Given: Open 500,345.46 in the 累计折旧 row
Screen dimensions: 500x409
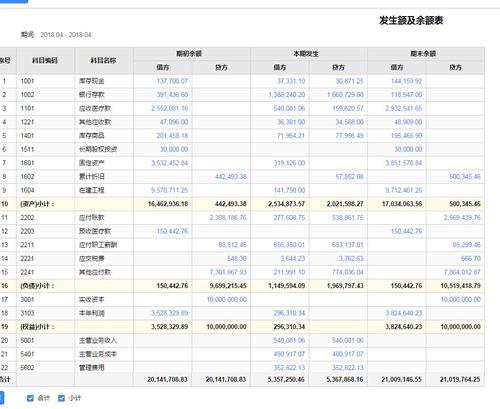Looking at the screenshot, I should pyautogui.click(x=465, y=177).
